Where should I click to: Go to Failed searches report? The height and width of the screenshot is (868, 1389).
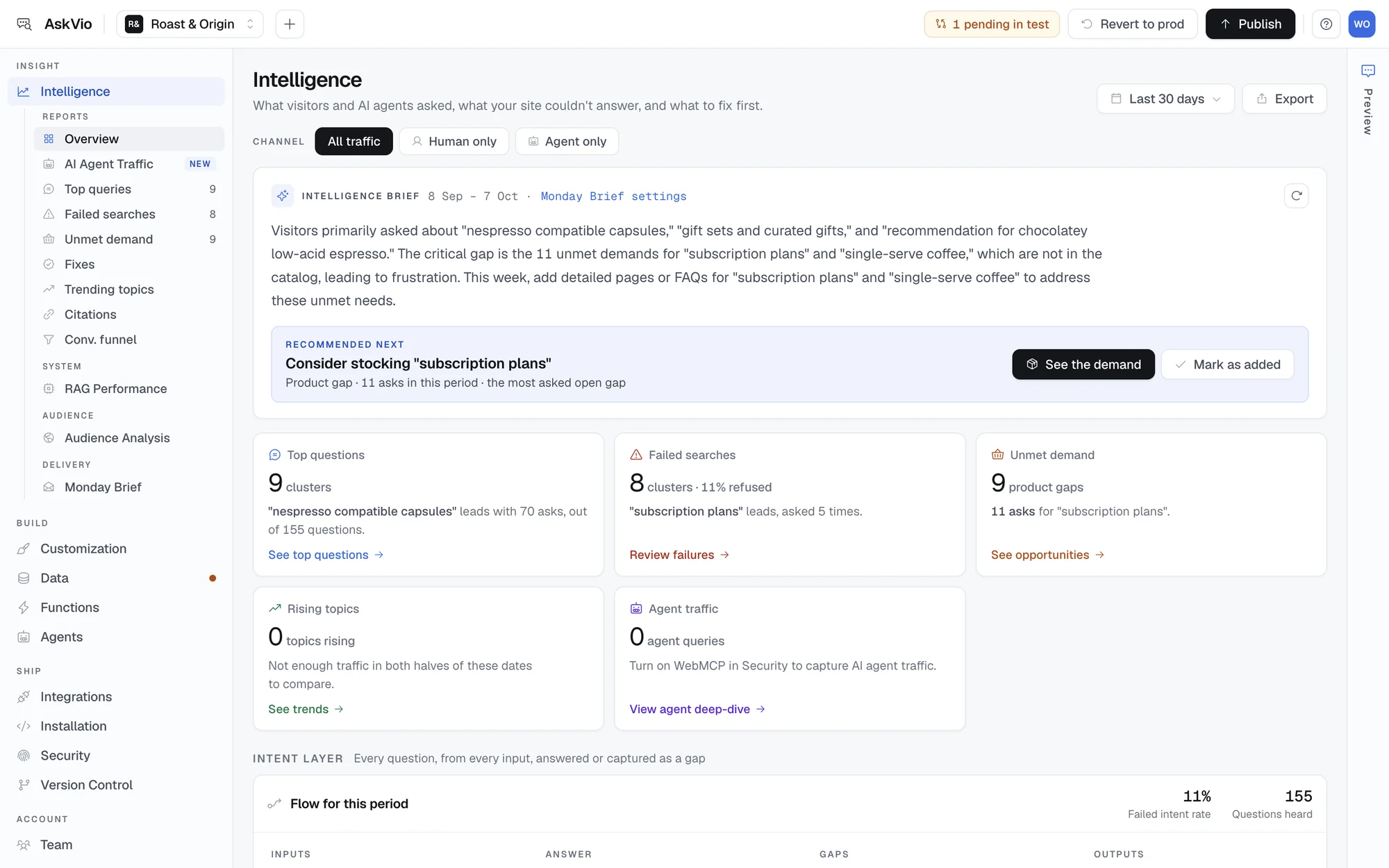click(x=128, y=214)
